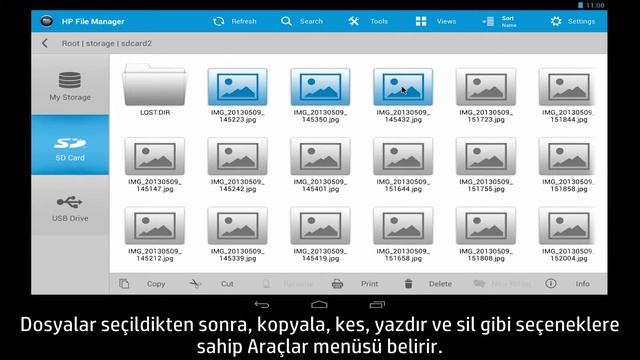Click the Print label

pyautogui.click(x=369, y=284)
